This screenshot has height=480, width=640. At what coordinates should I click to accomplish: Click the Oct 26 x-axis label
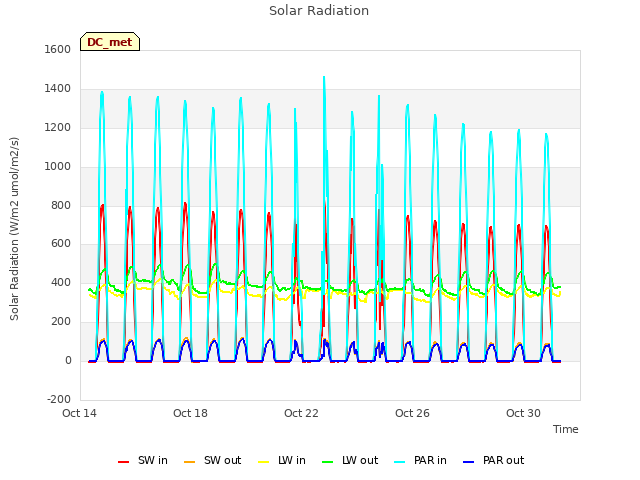click(412, 413)
